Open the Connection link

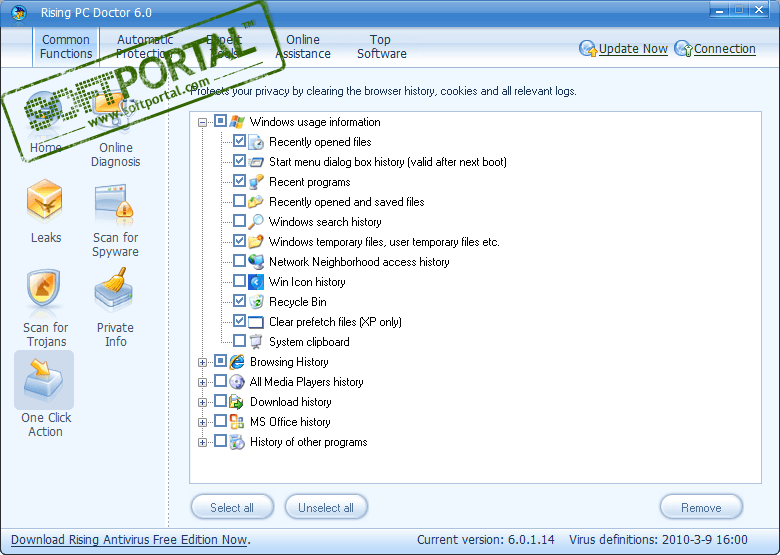pyautogui.click(x=724, y=49)
